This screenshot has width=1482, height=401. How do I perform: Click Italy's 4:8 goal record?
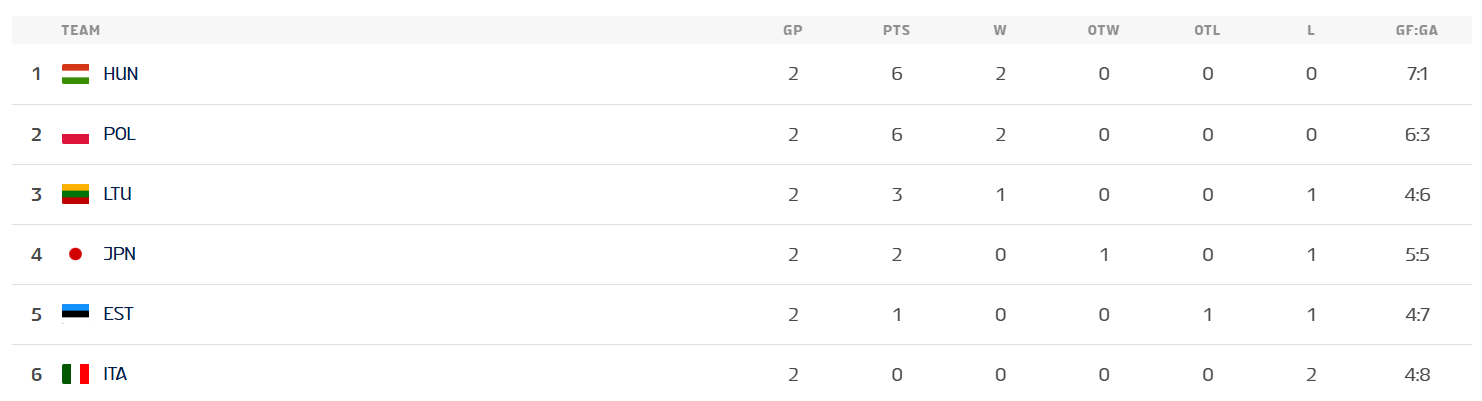[x=1417, y=374]
